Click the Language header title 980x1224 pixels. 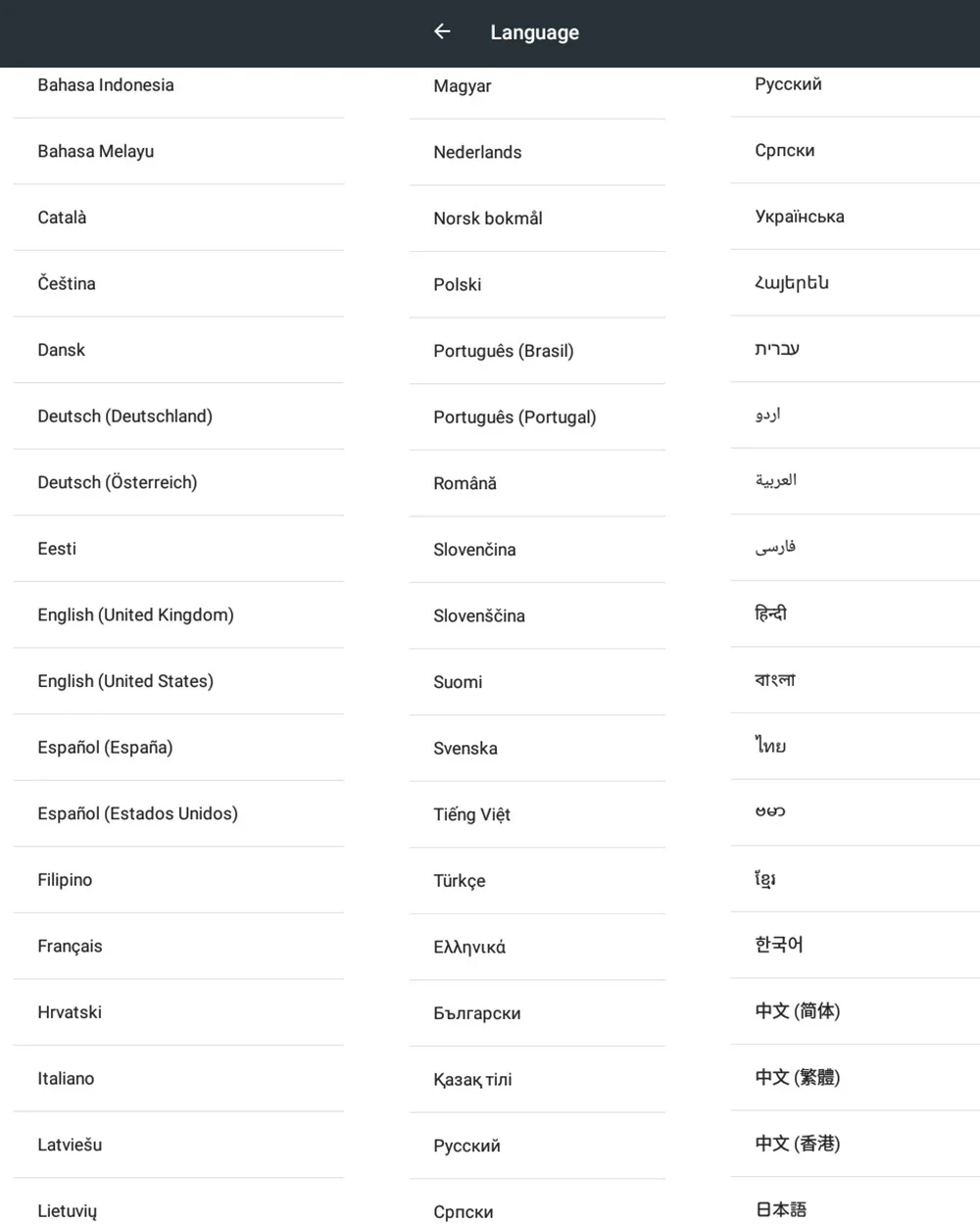[x=534, y=32]
